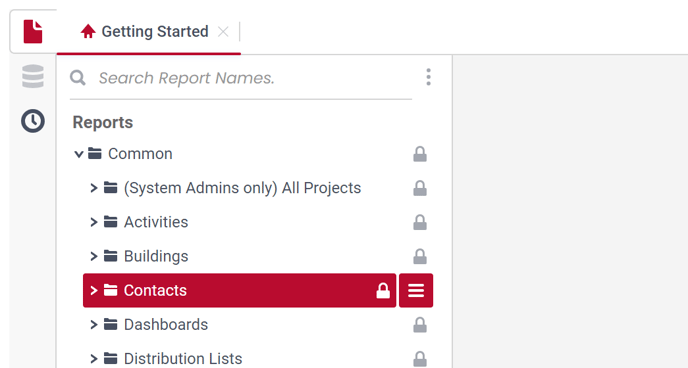Click the red report document icon

coord(33,32)
